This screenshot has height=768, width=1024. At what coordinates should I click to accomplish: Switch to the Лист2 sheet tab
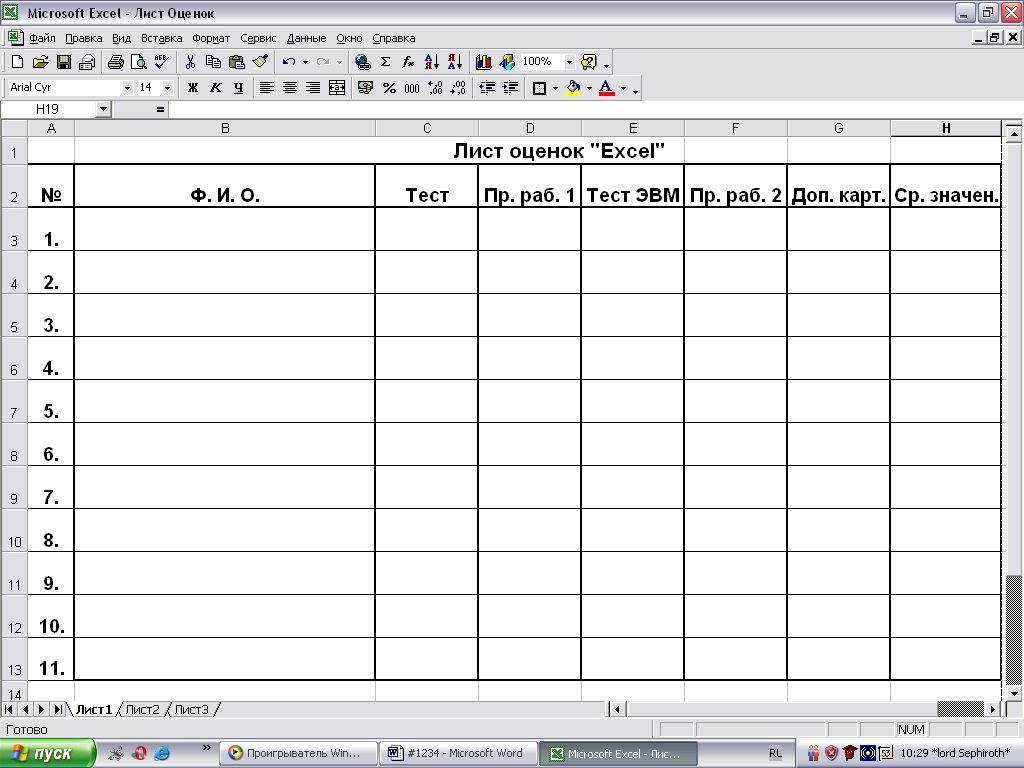pyautogui.click(x=142, y=709)
